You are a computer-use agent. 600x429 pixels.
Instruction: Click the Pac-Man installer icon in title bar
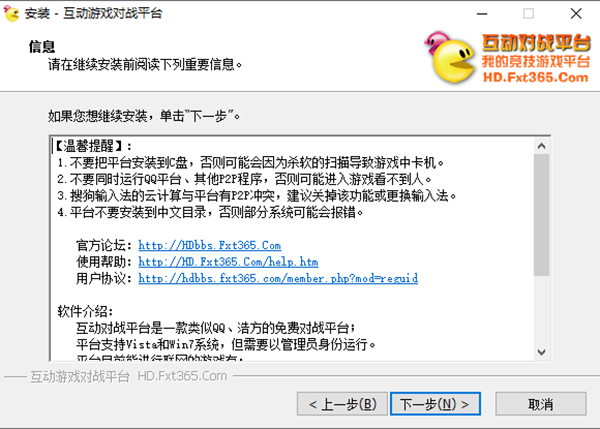(11, 13)
